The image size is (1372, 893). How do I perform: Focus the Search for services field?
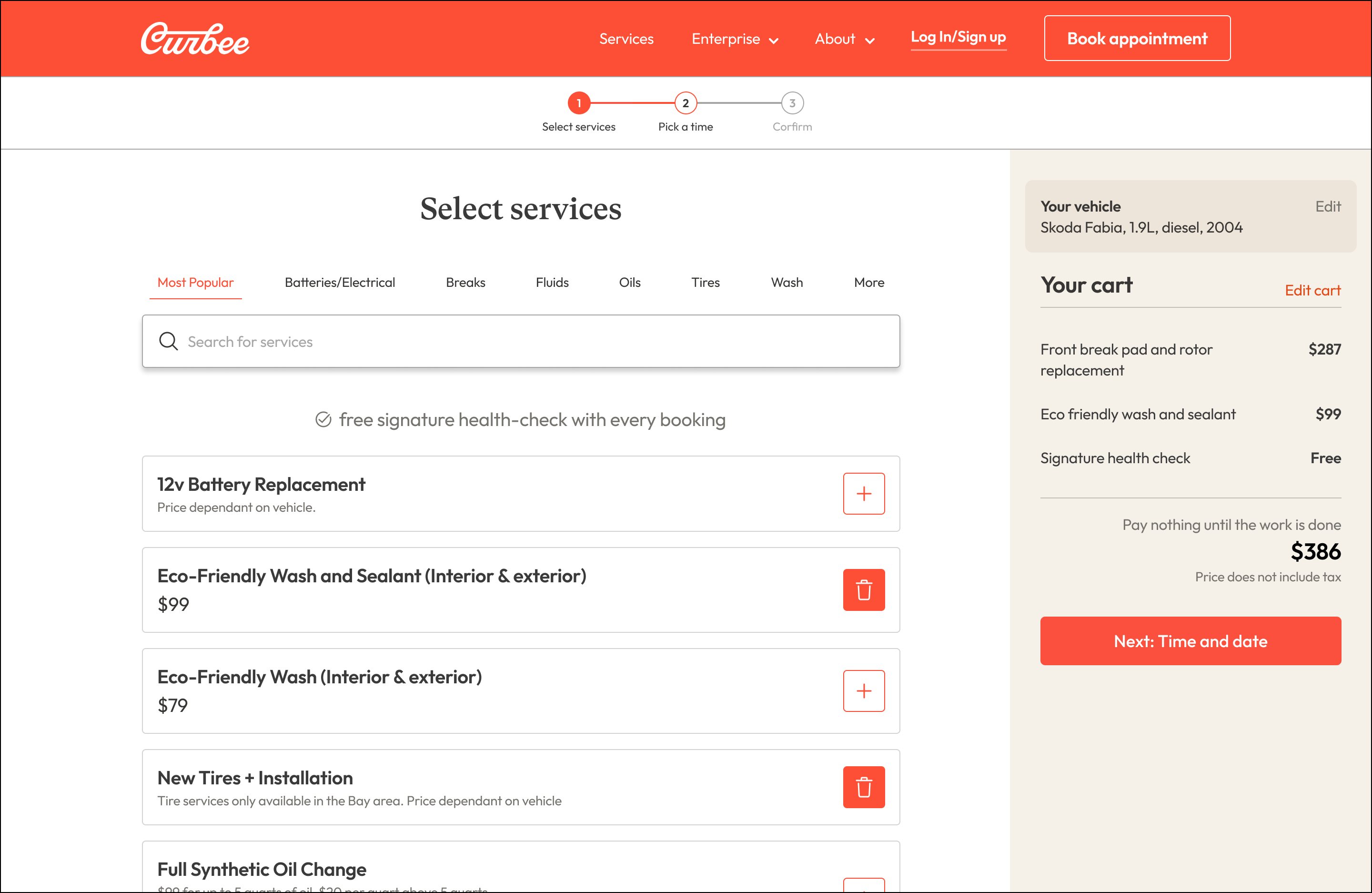(x=521, y=341)
